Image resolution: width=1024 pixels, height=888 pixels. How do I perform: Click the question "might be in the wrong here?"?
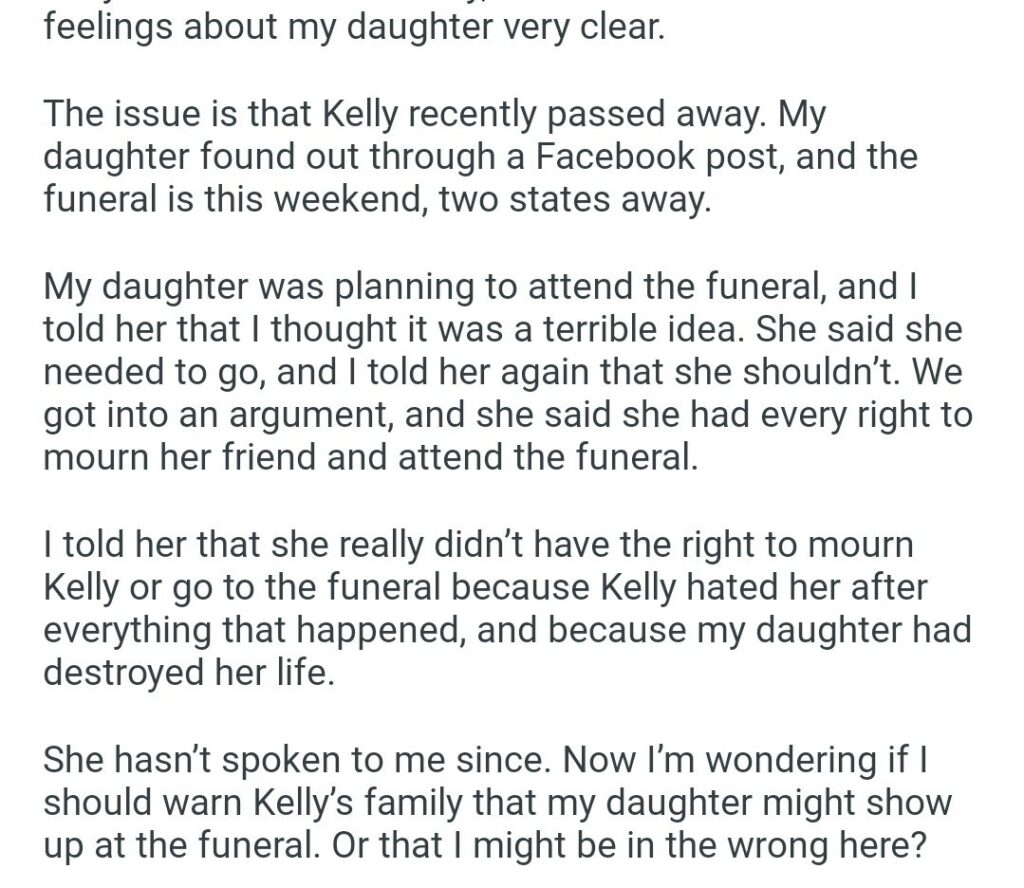(699, 846)
